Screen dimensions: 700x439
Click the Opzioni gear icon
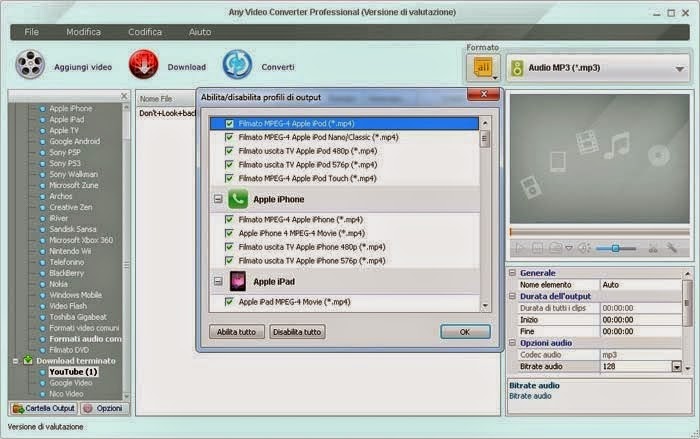[88, 408]
